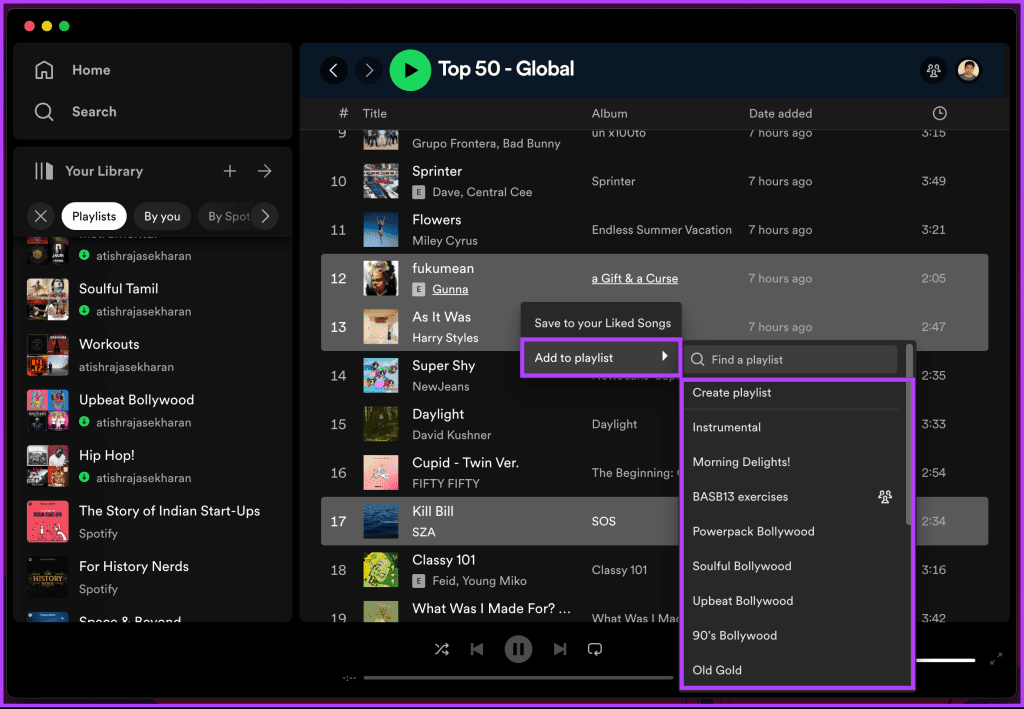
Task: Adjust the volume slider
Action: coord(948,660)
